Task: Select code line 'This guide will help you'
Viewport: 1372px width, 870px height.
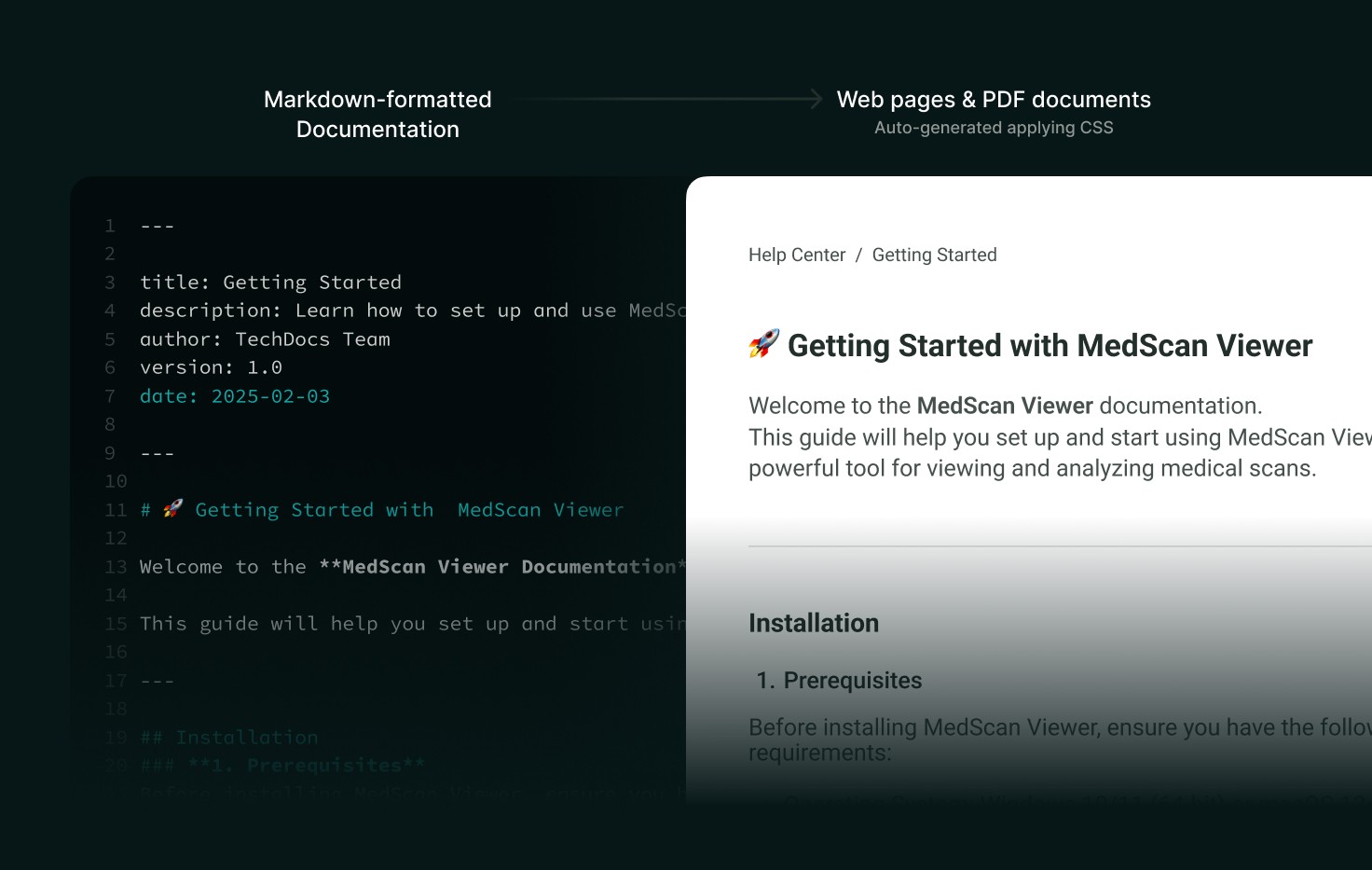Action: click(x=413, y=624)
